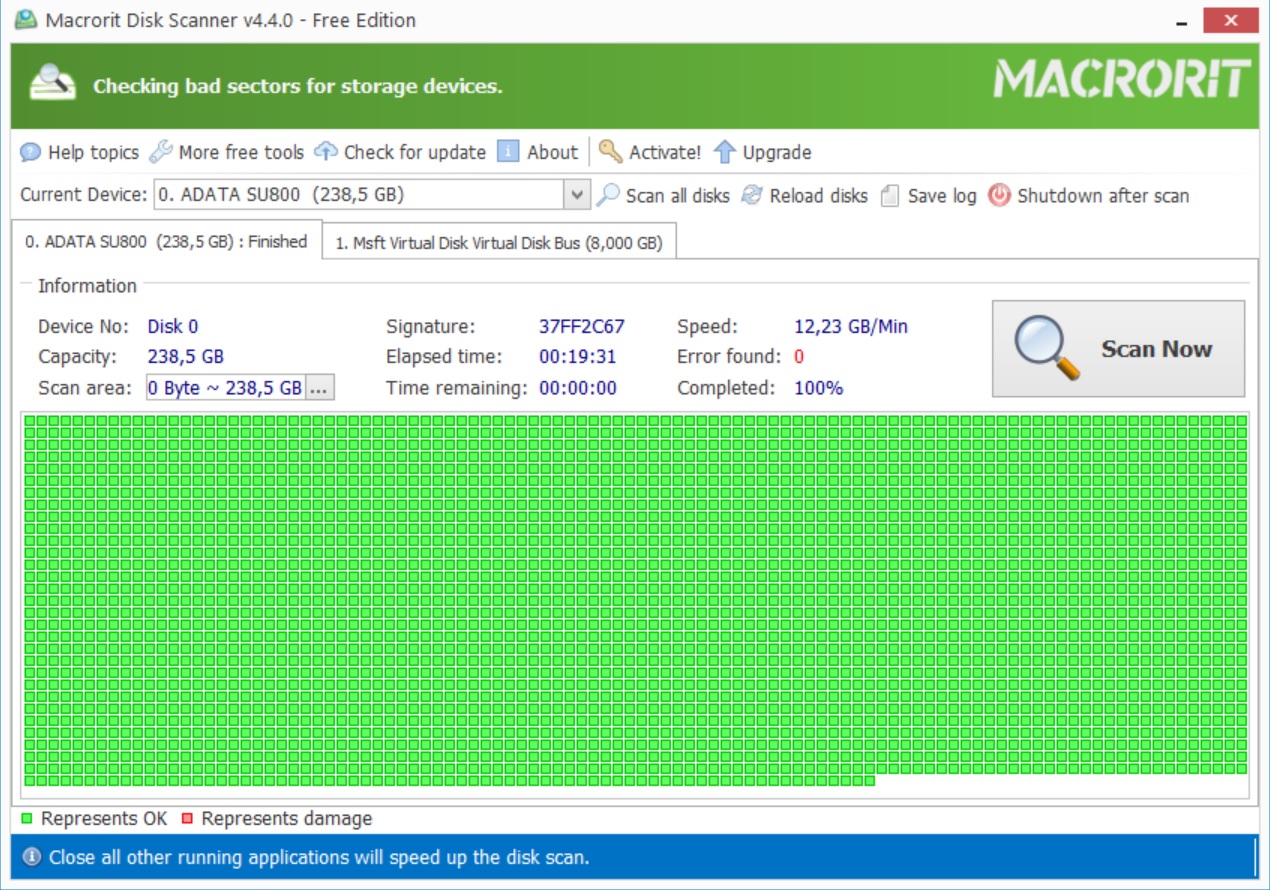Click the 'Checking bad sectors' banner text

point(298,87)
